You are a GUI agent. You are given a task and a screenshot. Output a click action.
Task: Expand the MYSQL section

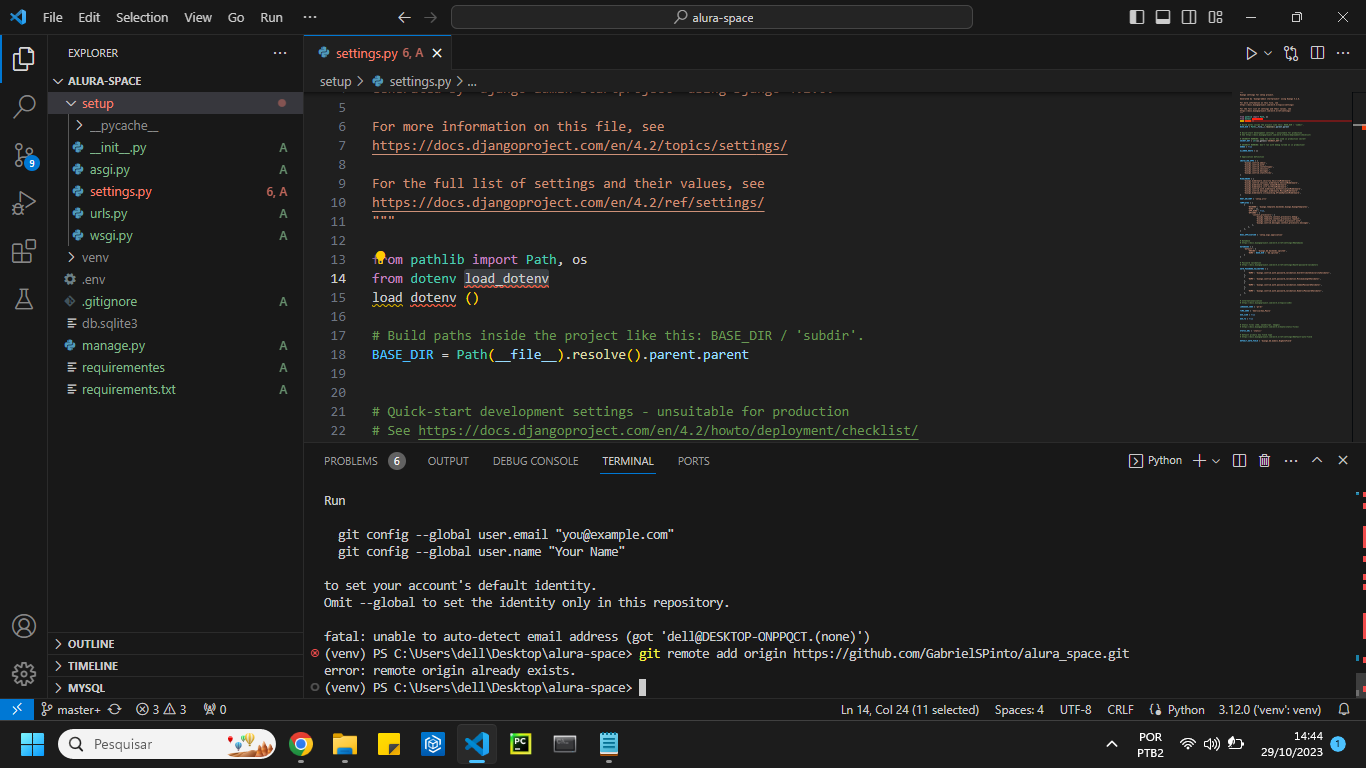point(175,688)
